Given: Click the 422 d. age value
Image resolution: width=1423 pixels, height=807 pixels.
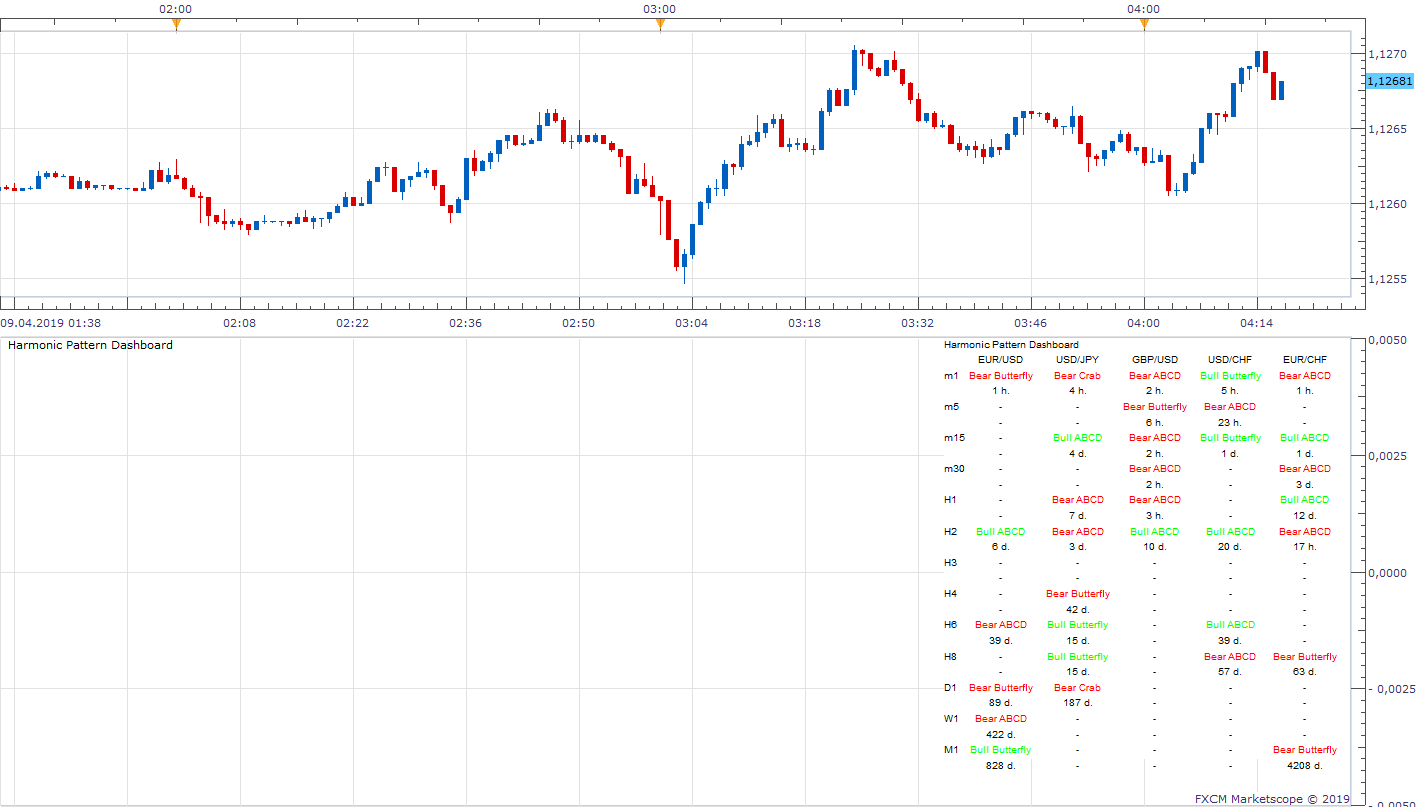Looking at the screenshot, I should [x=1001, y=735].
